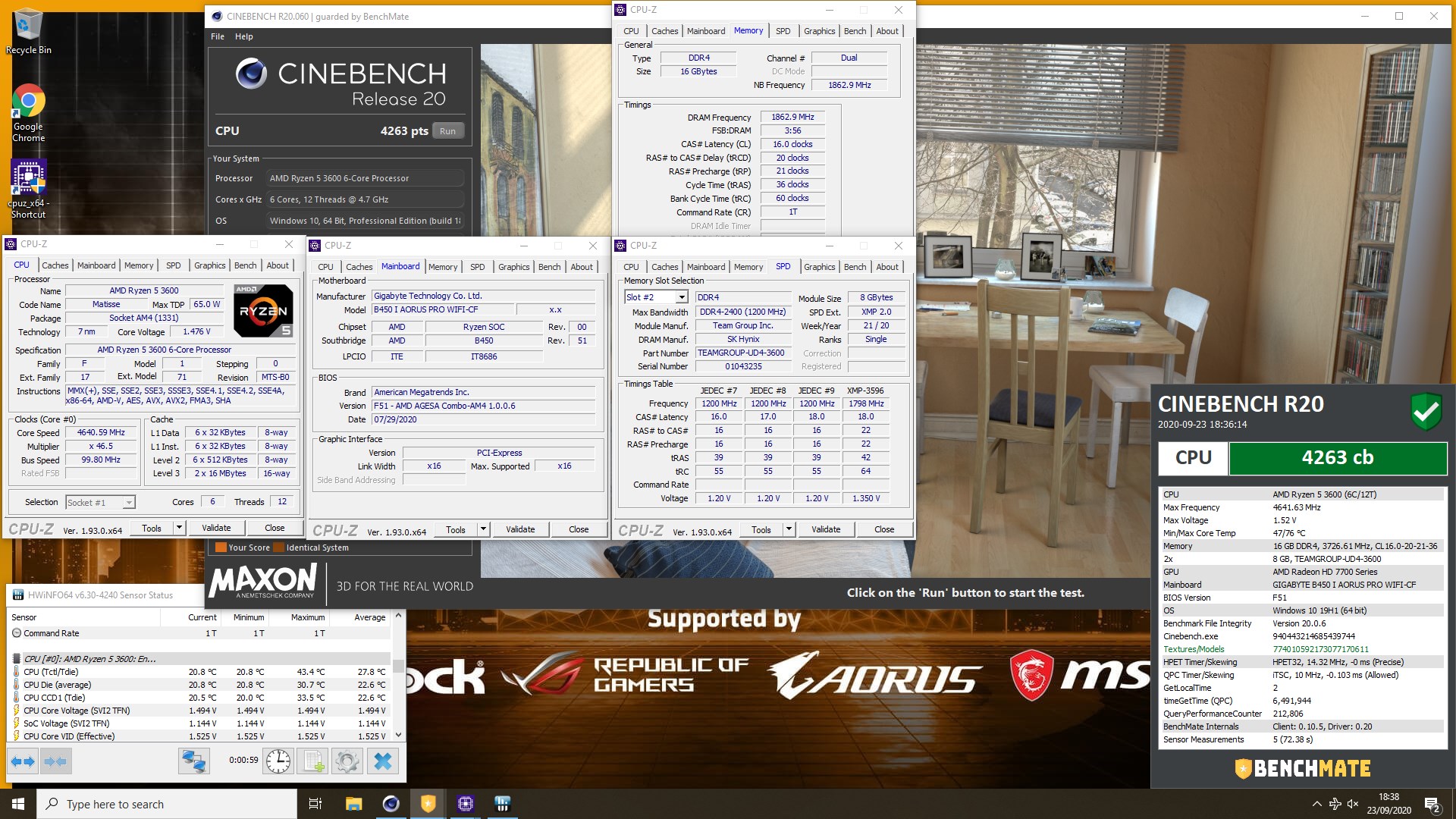Click HWiNFO expand arrows button
Screen dimensions: 1456x819
point(24,761)
